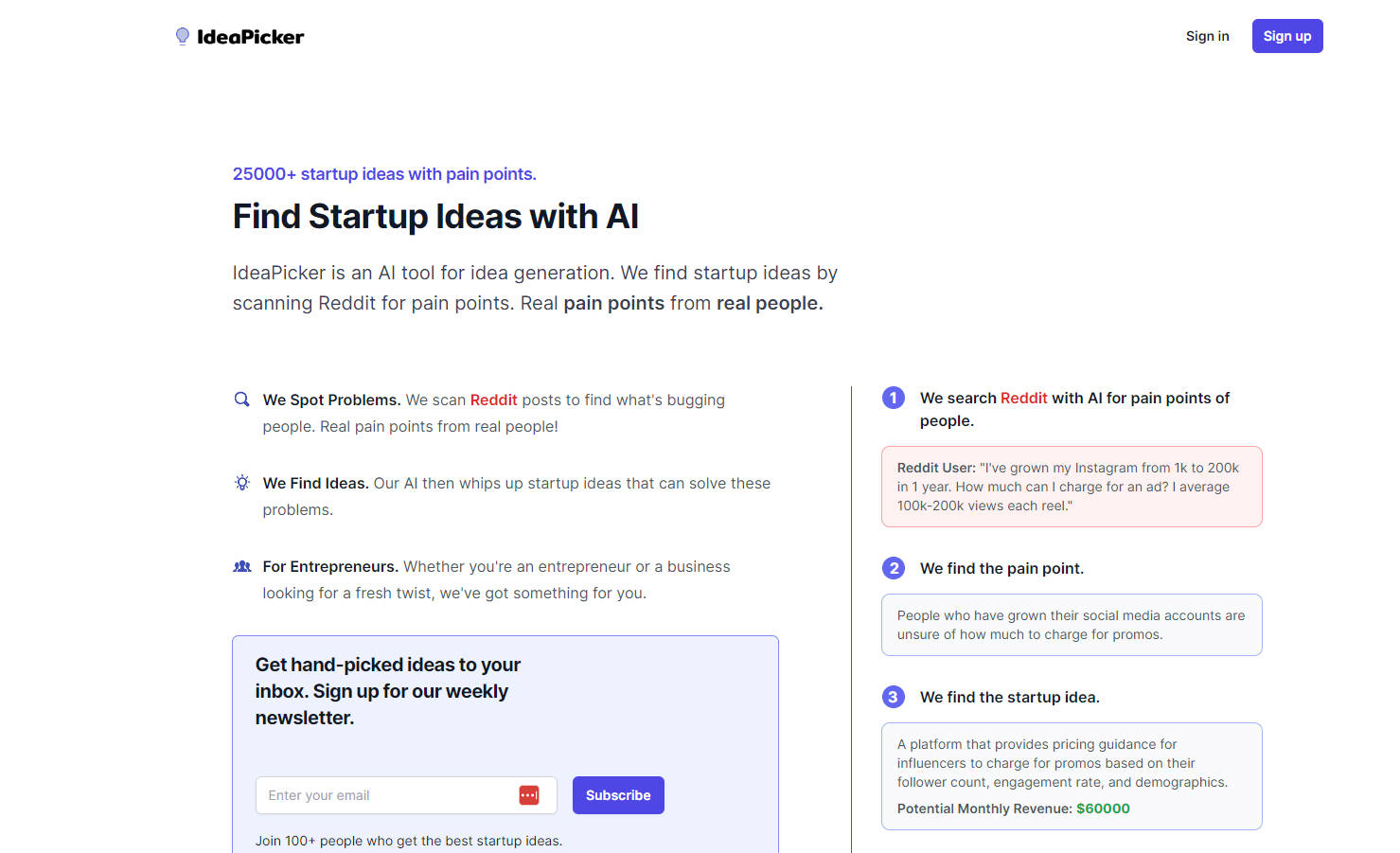The height and width of the screenshot is (853, 1400).
Task: Click the startup idea pricing guidance card
Action: [1071, 763]
